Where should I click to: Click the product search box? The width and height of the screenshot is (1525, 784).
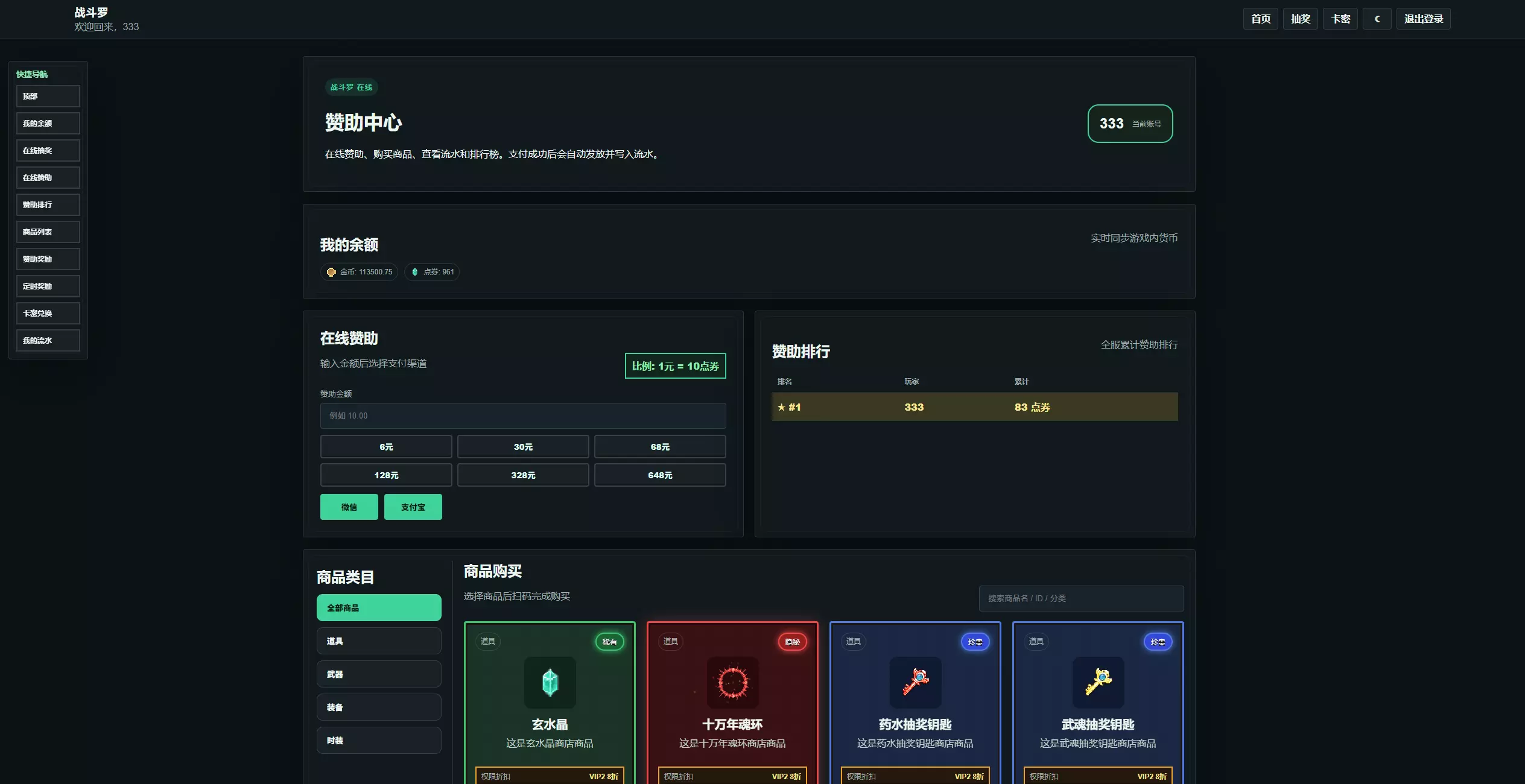(1081, 598)
